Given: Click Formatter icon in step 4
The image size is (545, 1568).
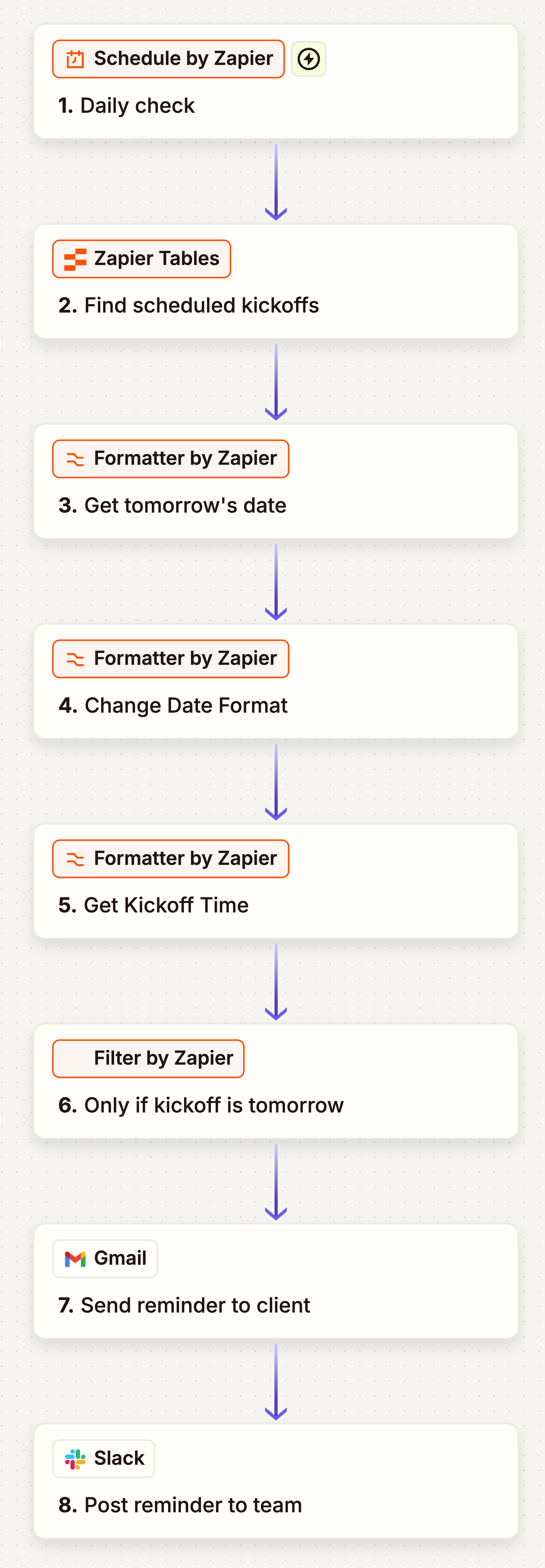Looking at the screenshot, I should point(75,659).
